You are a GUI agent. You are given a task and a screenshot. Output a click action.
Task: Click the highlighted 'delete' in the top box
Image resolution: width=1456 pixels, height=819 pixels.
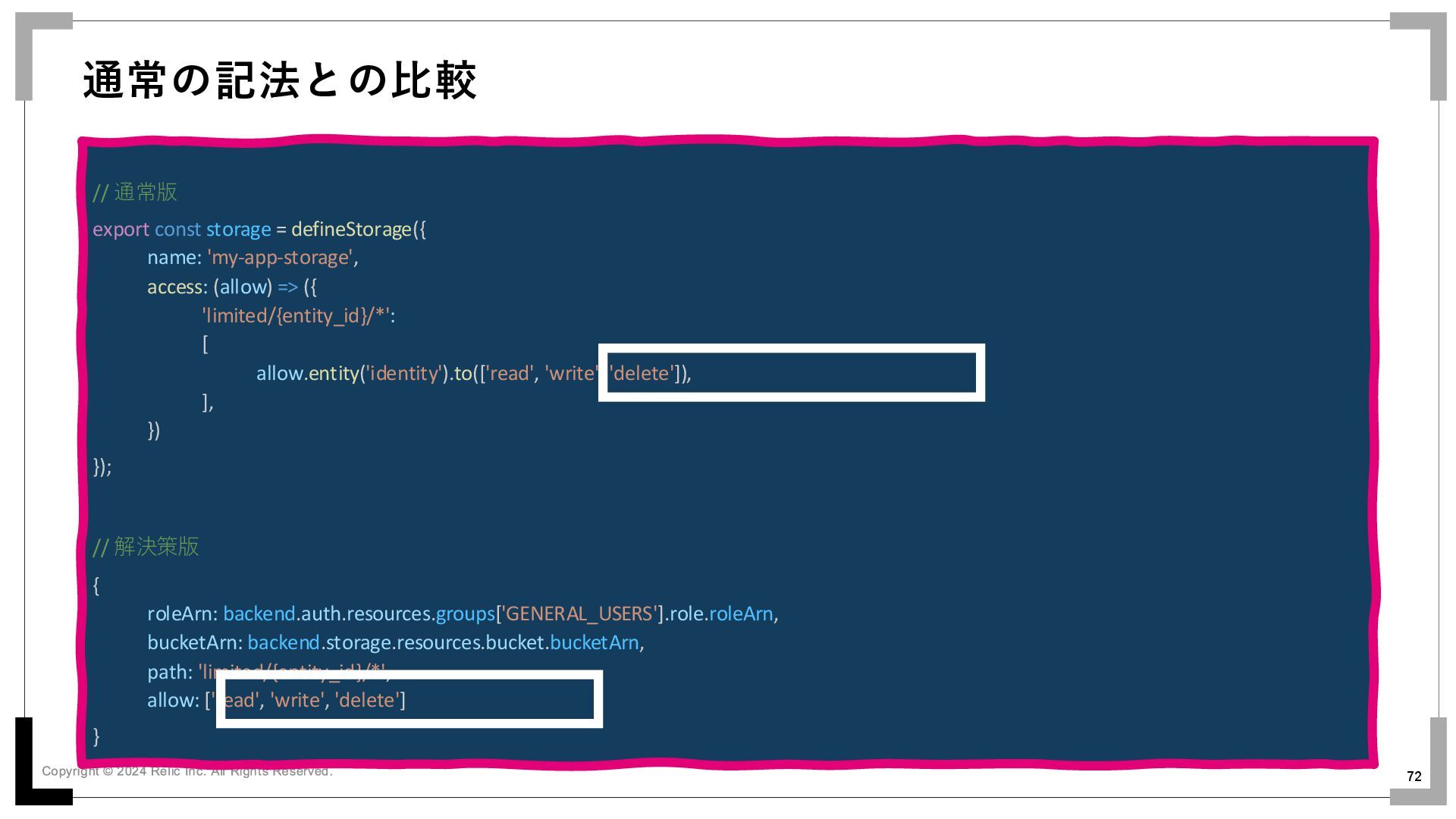pyautogui.click(x=641, y=374)
